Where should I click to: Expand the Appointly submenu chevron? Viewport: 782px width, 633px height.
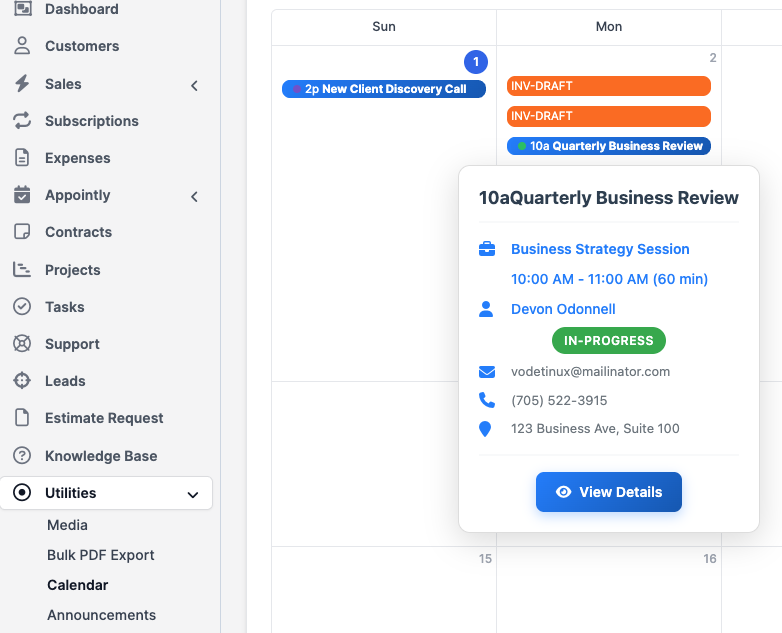pyautogui.click(x=194, y=196)
